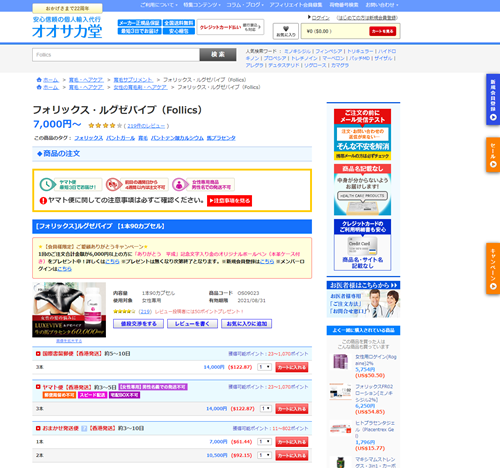Click the star rating next to price
The height and width of the screenshot is (468, 500).
(105, 126)
